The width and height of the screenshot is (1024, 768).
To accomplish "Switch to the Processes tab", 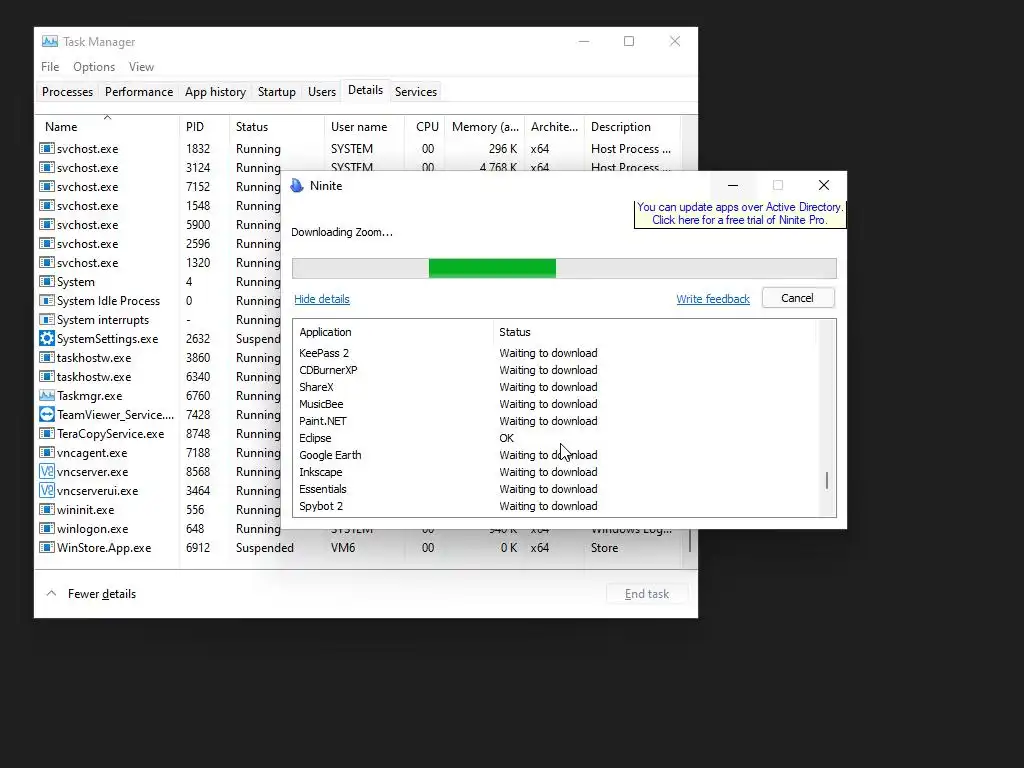I will (x=67, y=91).
